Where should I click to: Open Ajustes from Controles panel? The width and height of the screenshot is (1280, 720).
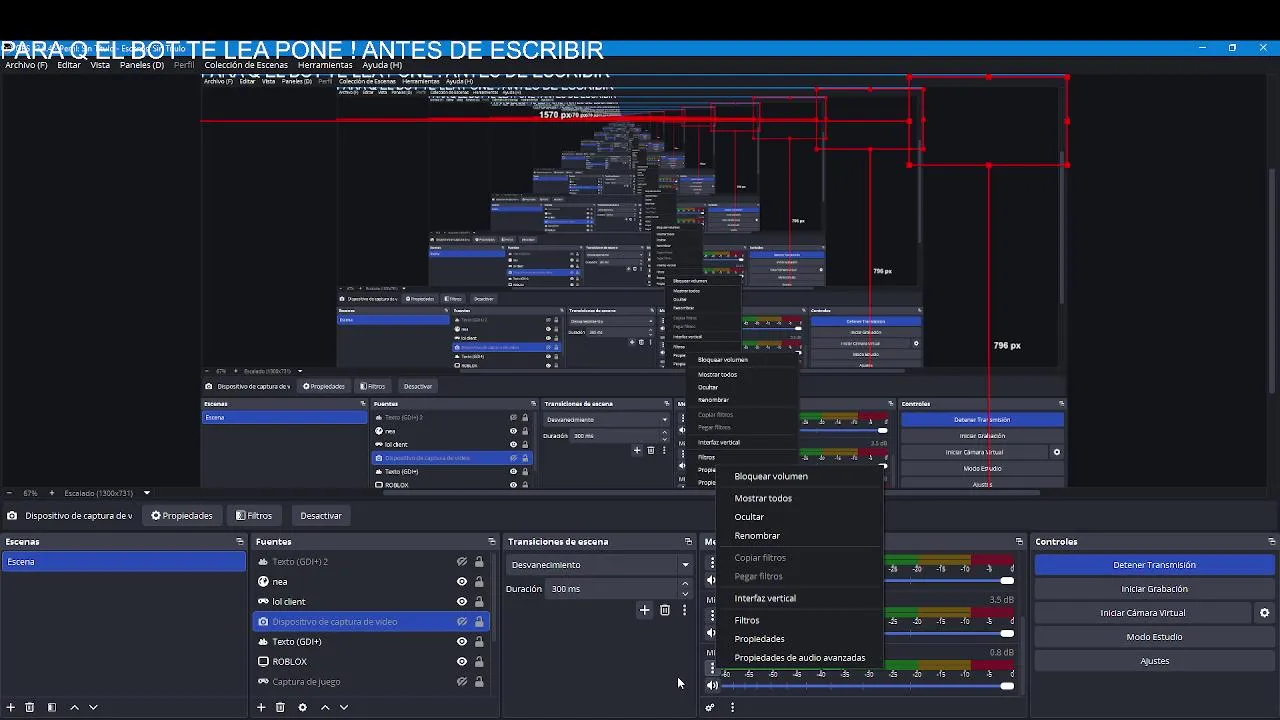click(1154, 661)
